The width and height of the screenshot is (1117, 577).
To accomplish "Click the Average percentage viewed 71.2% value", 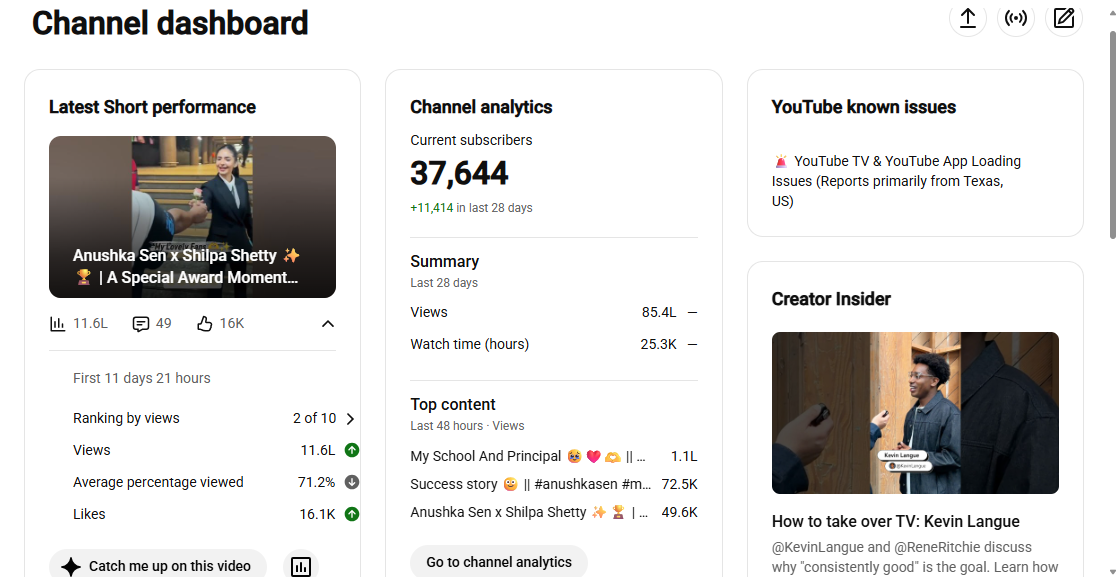I will pyautogui.click(x=316, y=482).
